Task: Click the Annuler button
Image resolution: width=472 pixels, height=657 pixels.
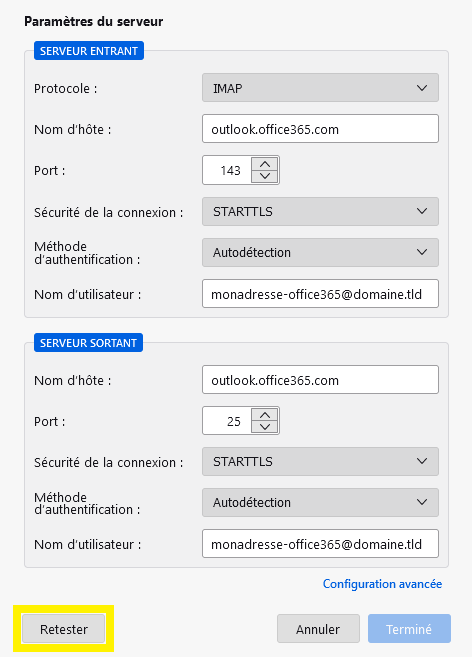Action: pos(318,629)
